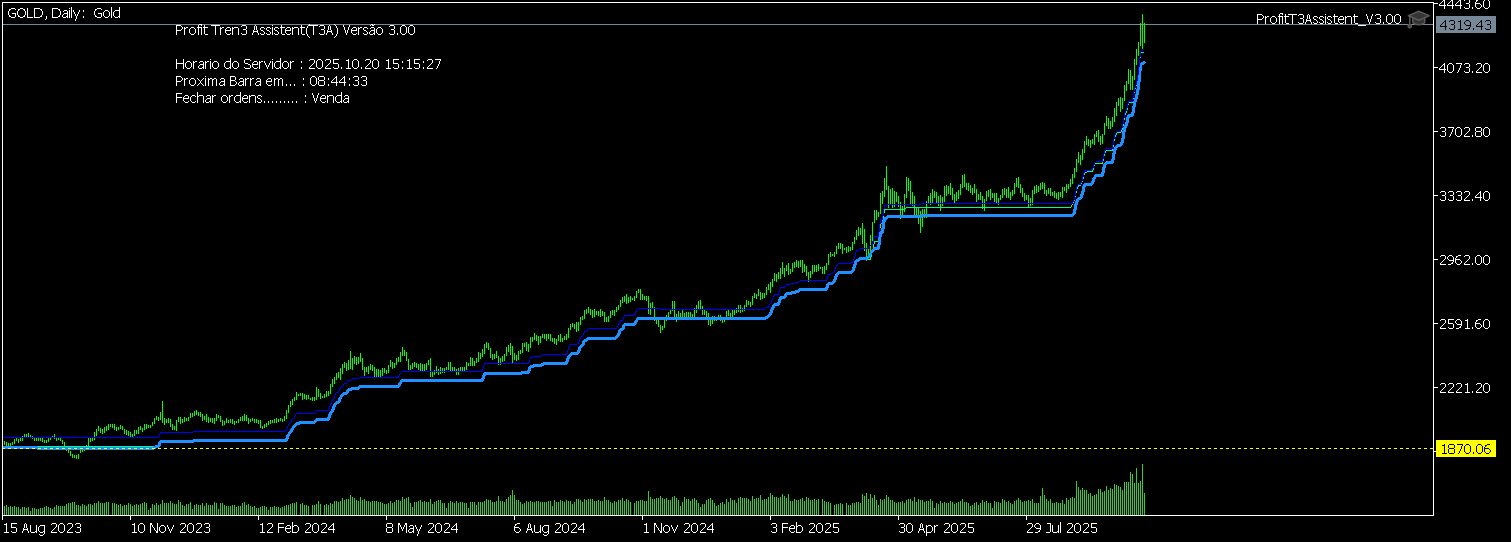Click the 10 Nov 2023 date label
1511x542 pixels.
pyautogui.click(x=171, y=528)
